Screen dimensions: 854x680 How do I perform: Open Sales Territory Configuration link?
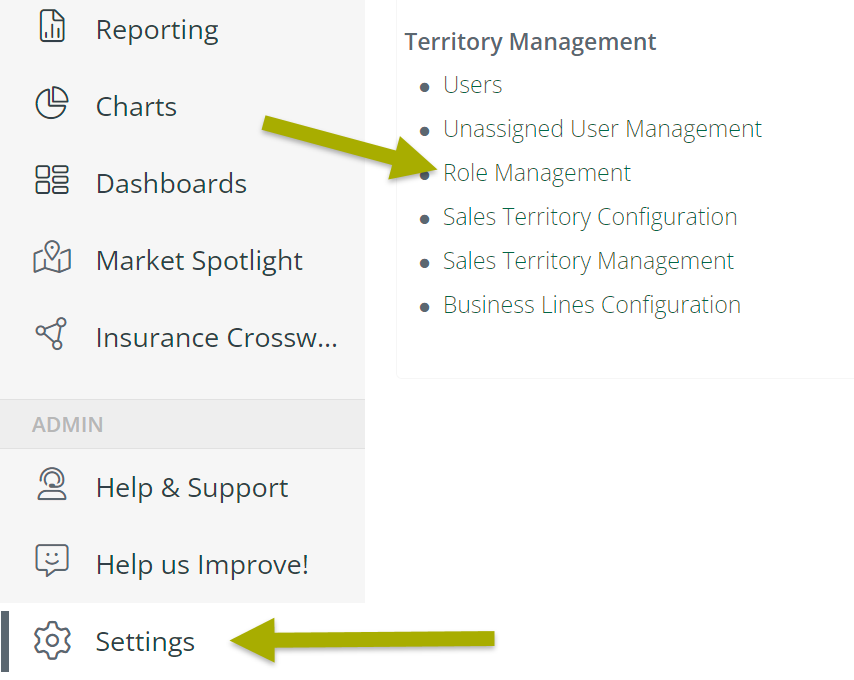point(590,217)
